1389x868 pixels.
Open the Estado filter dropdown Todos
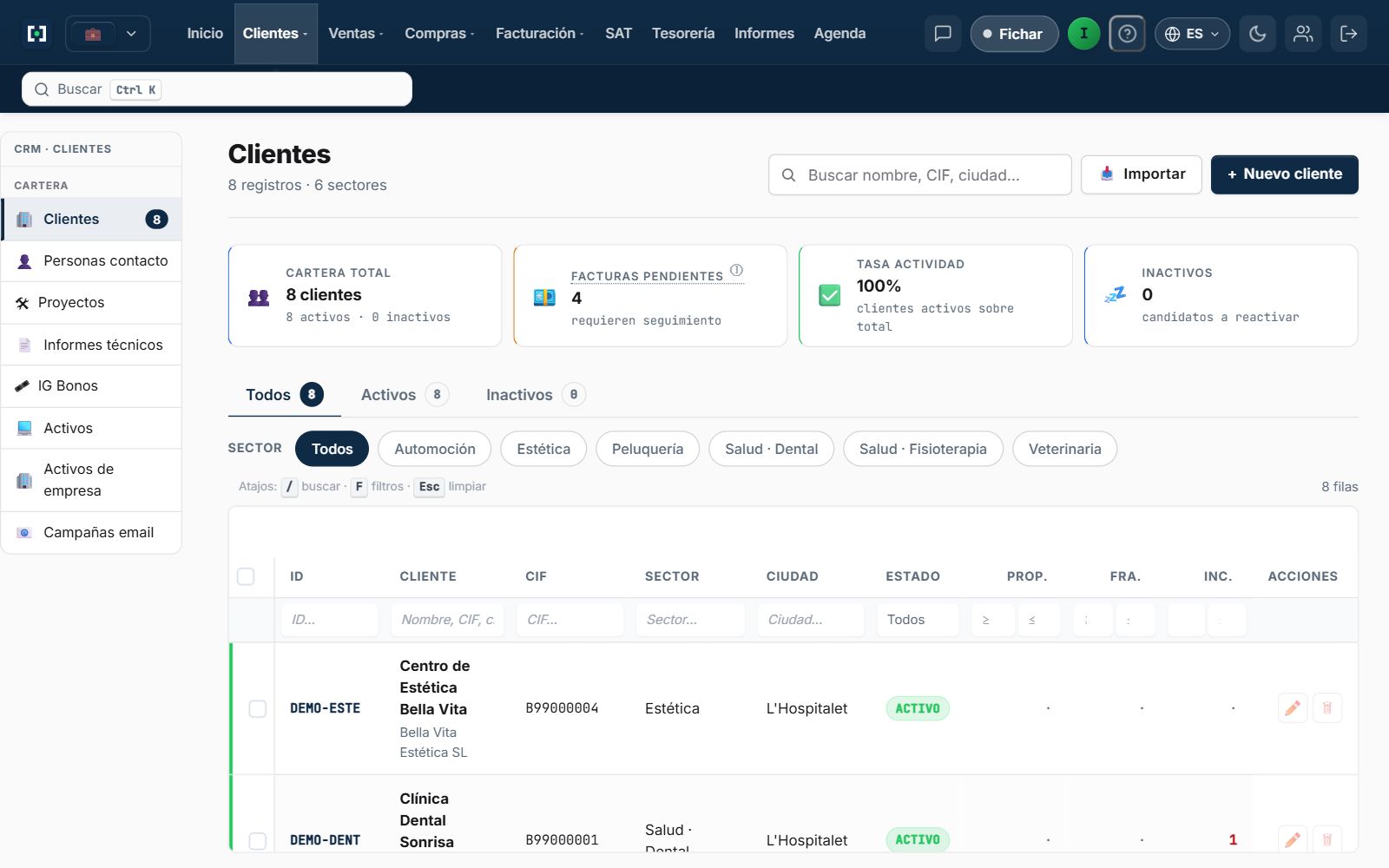coord(918,620)
